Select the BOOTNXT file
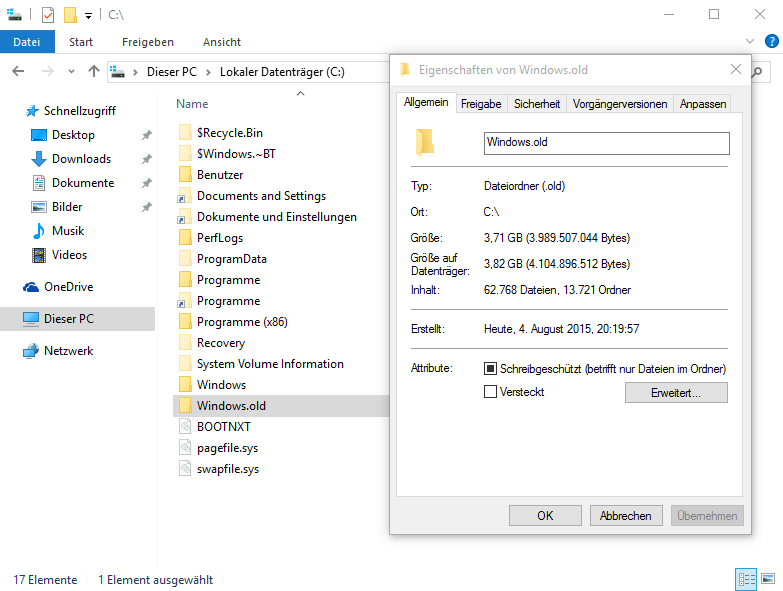The image size is (783, 591). 224,427
